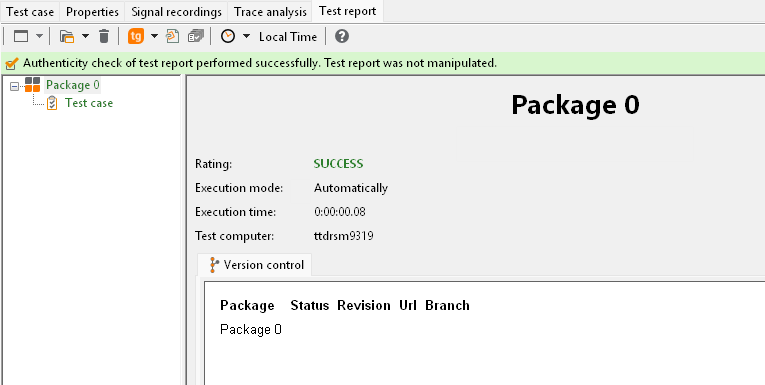Click the clock time display icon
Screen dimensions: 765x385
(x=228, y=37)
